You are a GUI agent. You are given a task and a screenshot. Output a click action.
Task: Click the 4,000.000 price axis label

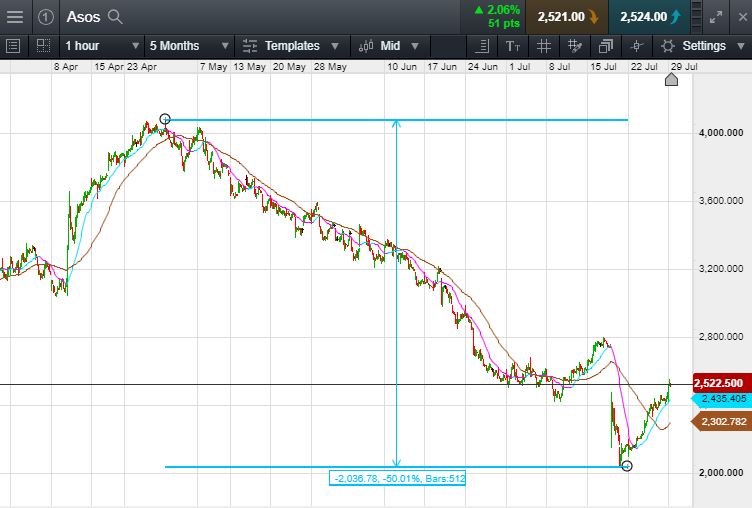pyautogui.click(x=721, y=132)
